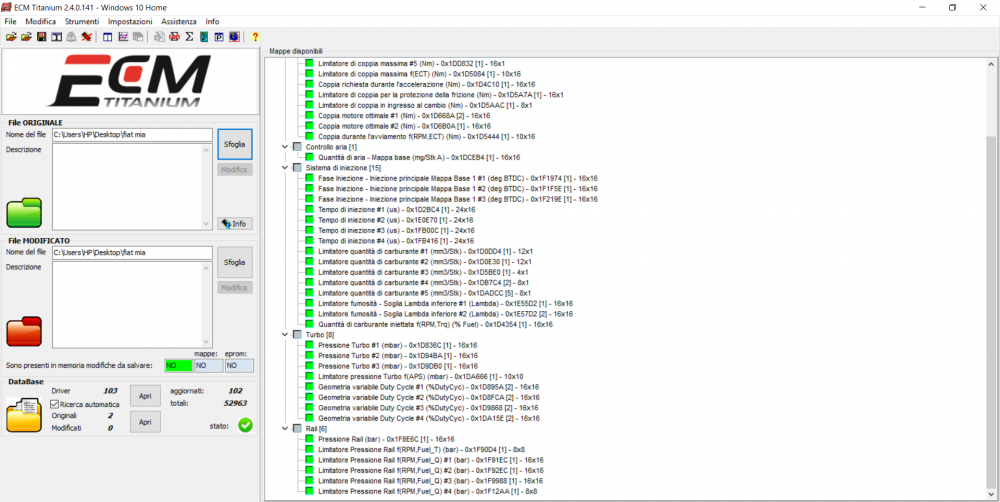The height and width of the screenshot is (502, 1000).
Task: Open the Impostazioni menu
Action: [130, 21]
